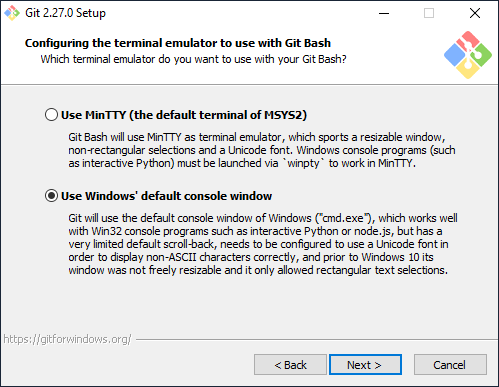Click the "Git 2.27.0 Setup" title bar text
Image resolution: width=499 pixels, height=387 pixels.
point(65,13)
